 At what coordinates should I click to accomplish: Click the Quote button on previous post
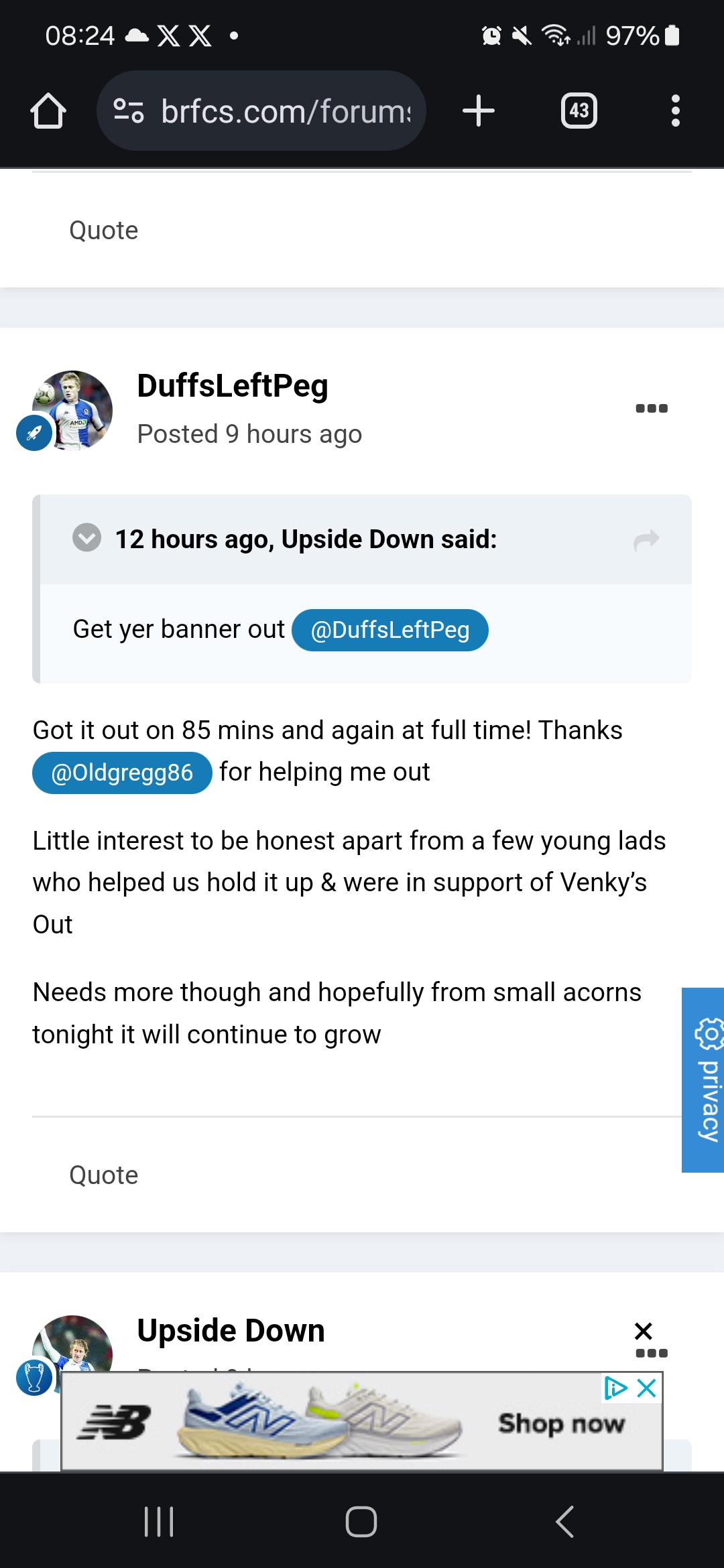[104, 231]
